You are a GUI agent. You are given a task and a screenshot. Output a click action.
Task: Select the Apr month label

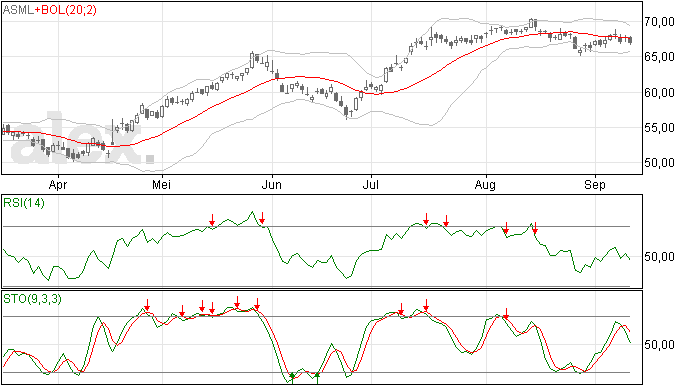58,185
